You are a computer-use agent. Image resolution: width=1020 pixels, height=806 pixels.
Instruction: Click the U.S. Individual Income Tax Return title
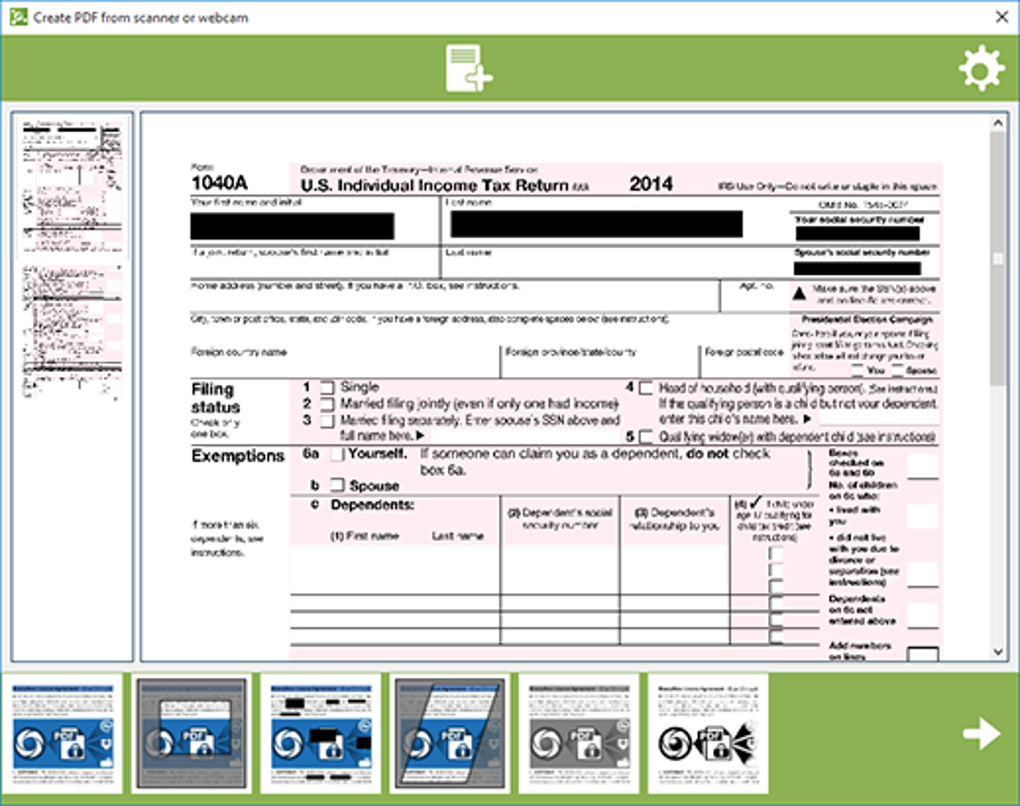(435, 185)
